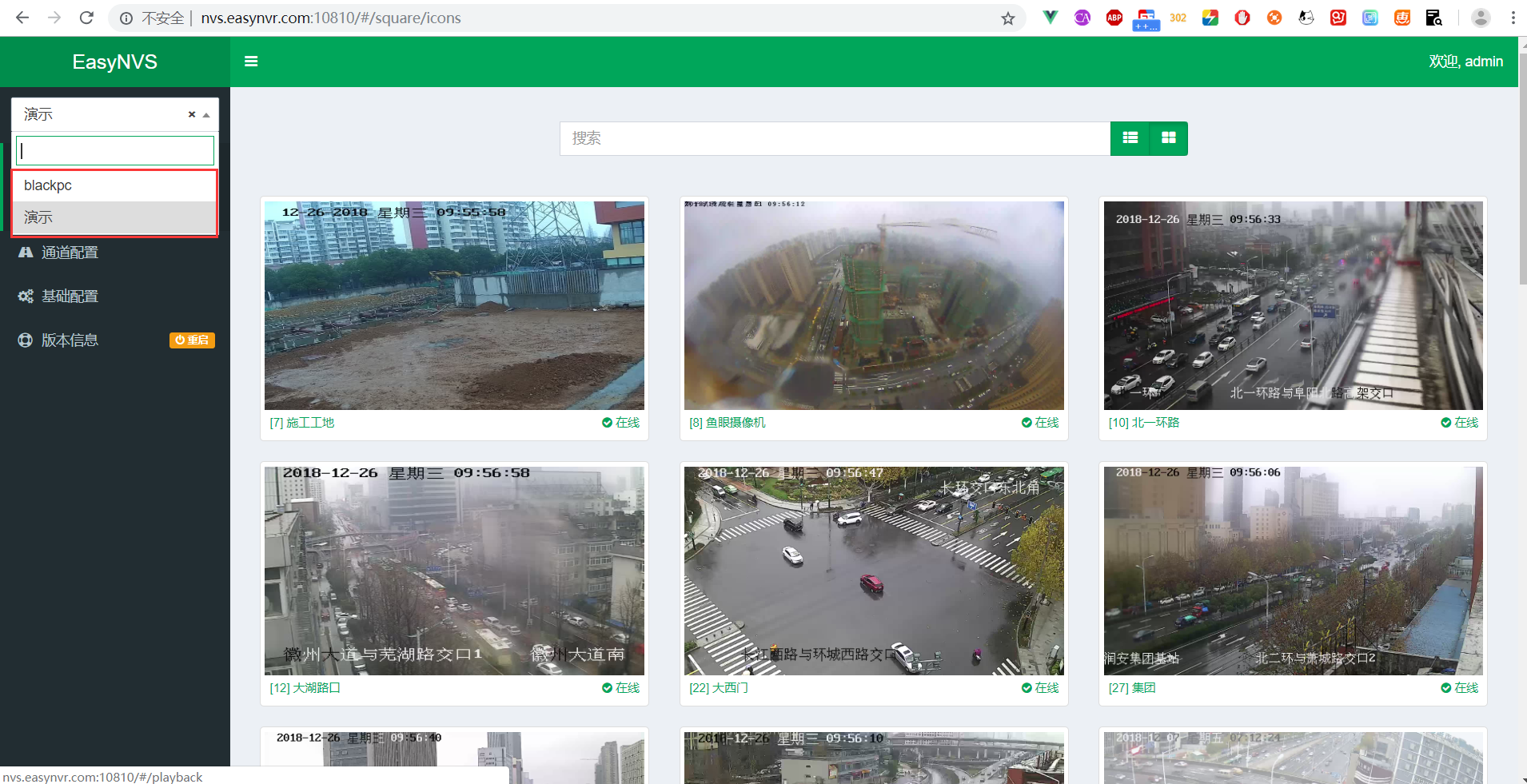Open camera thumbnail [10] 北一环路
Image resolution: width=1527 pixels, height=784 pixels.
tap(1293, 305)
